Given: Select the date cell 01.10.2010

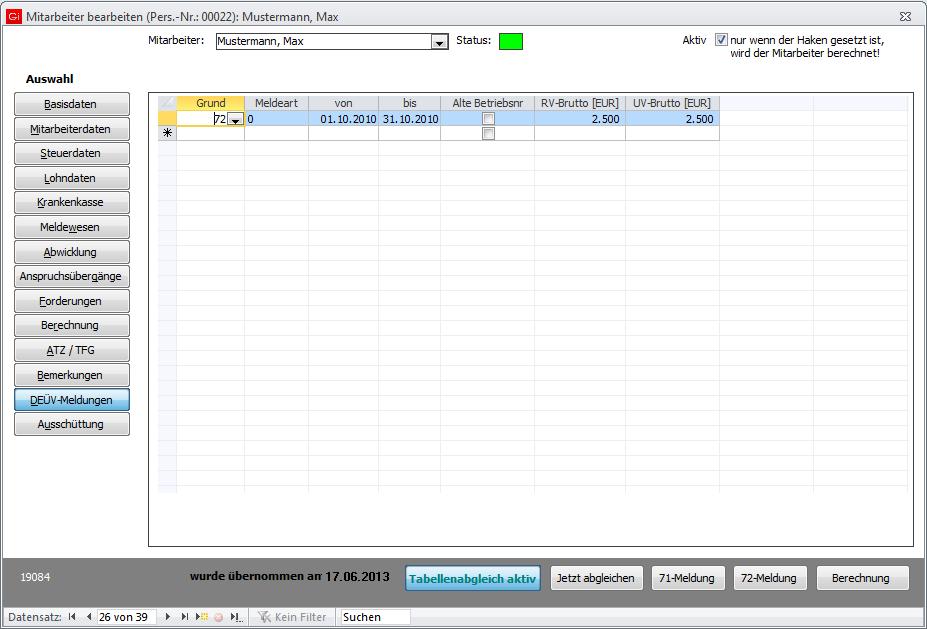Looking at the screenshot, I should (343, 119).
